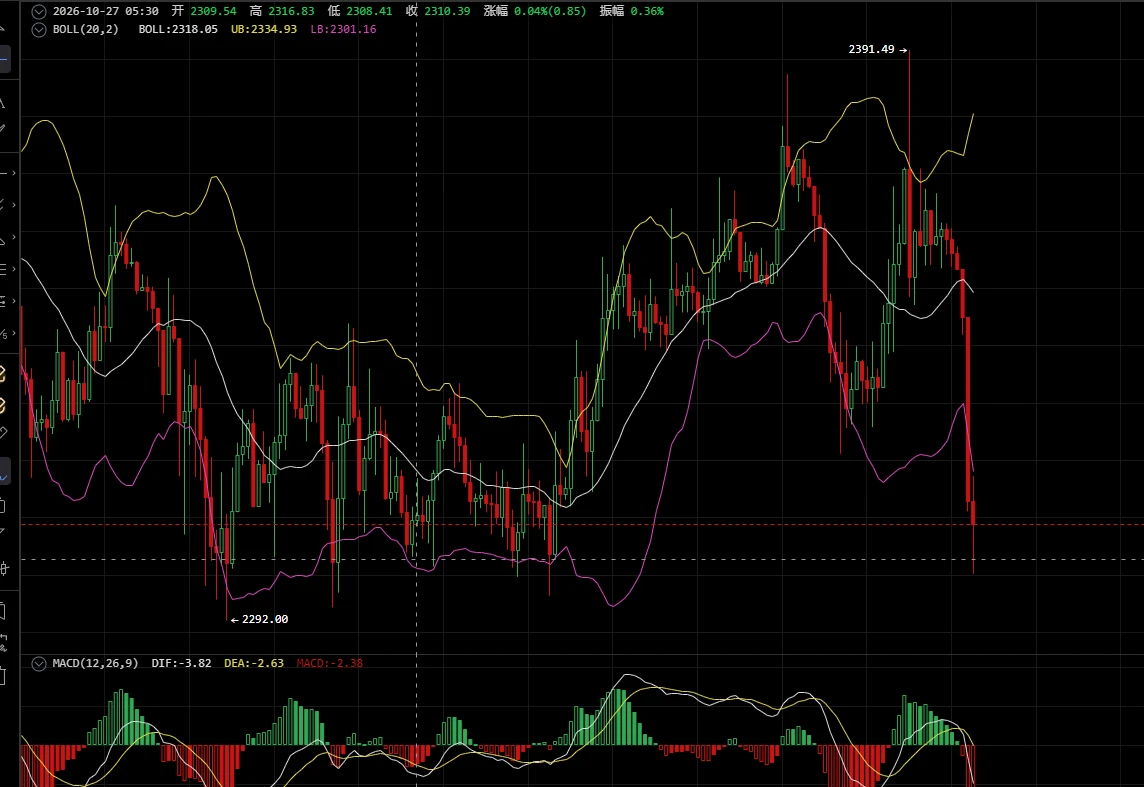Image resolution: width=1144 pixels, height=787 pixels.
Task: Select the low price 2308.41
Action: click(x=368, y=11)
